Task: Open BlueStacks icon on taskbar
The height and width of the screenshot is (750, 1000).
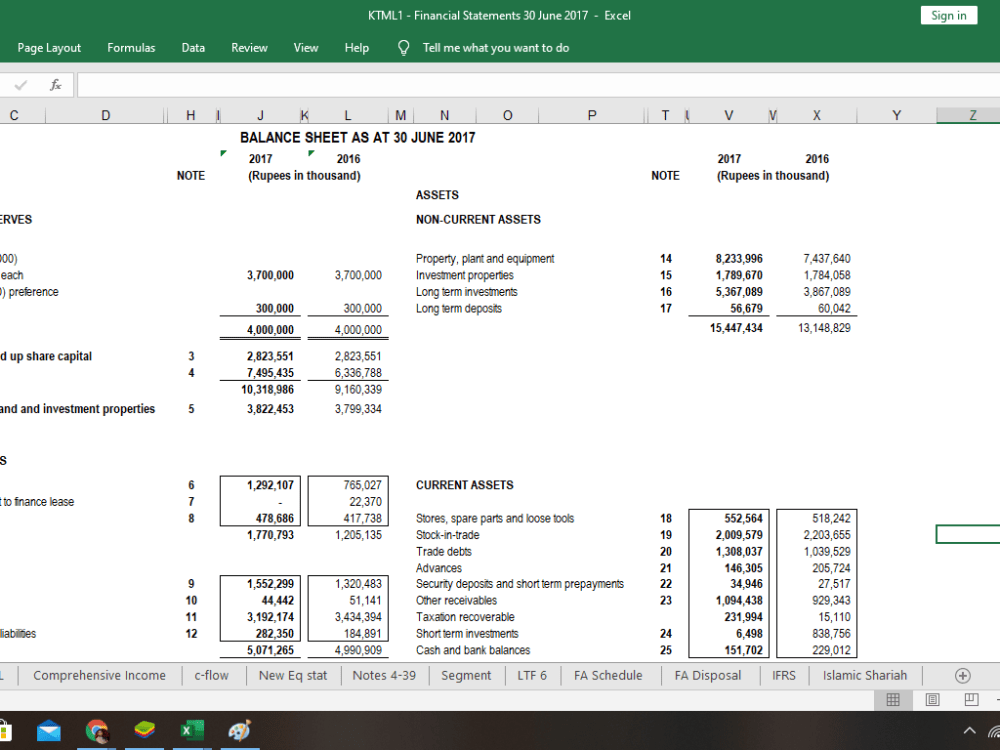Action: click(x=145, y=730)
